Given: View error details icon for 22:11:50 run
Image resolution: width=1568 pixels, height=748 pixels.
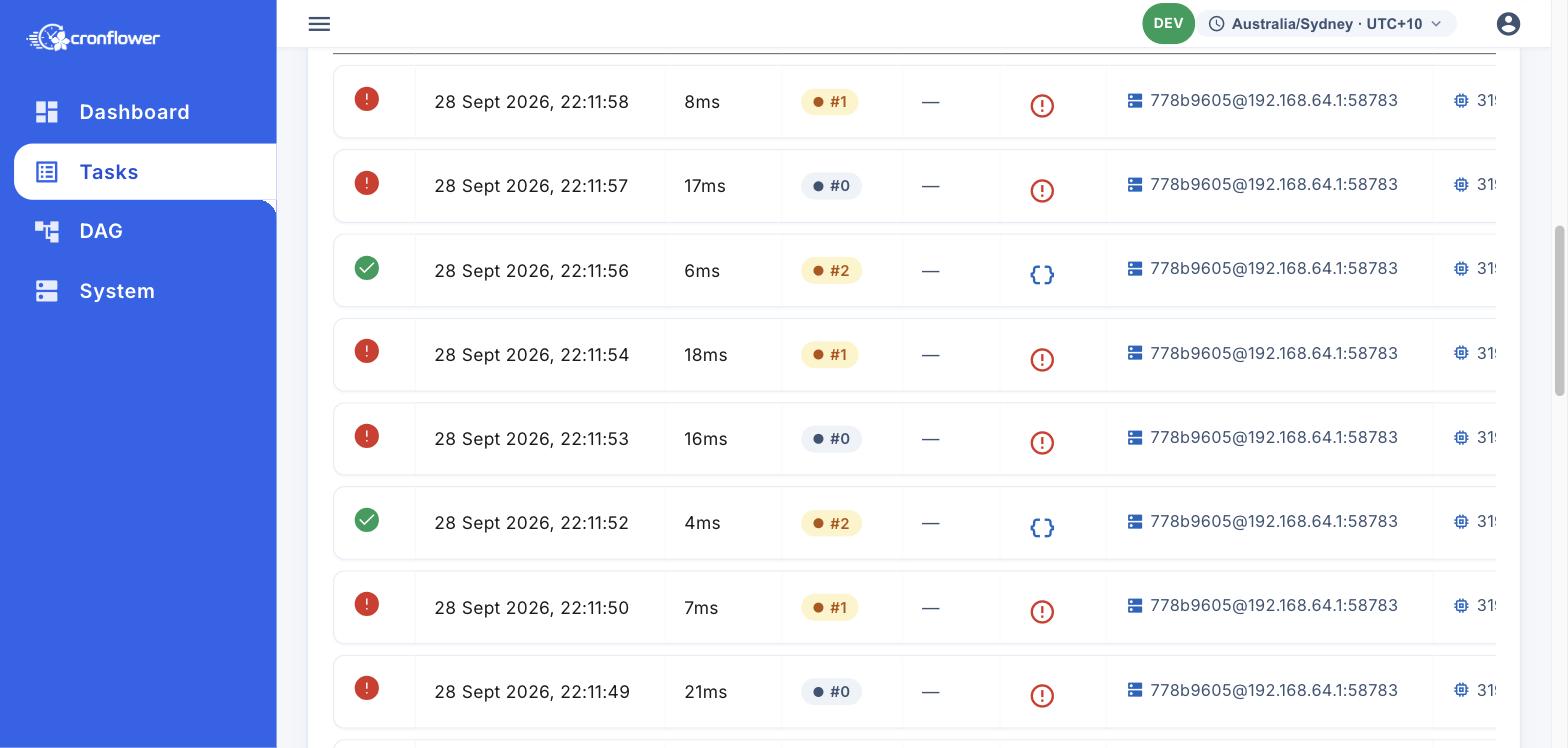Looking at the screenshot, I should coord(1042,611).
